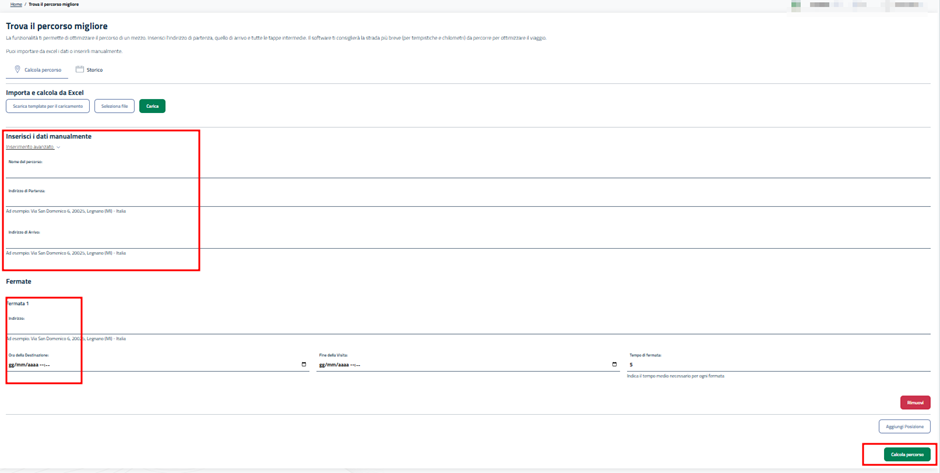Switch to the Storico tab

pyautogui.click(x=94, y=70)
